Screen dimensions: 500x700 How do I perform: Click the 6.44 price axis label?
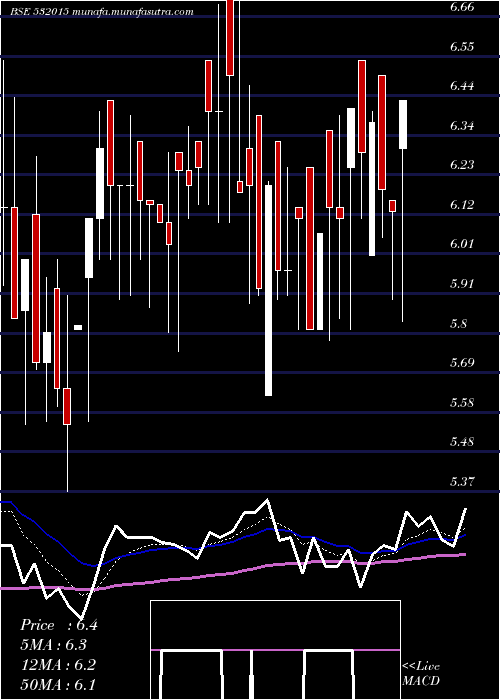tap(462, 86)
